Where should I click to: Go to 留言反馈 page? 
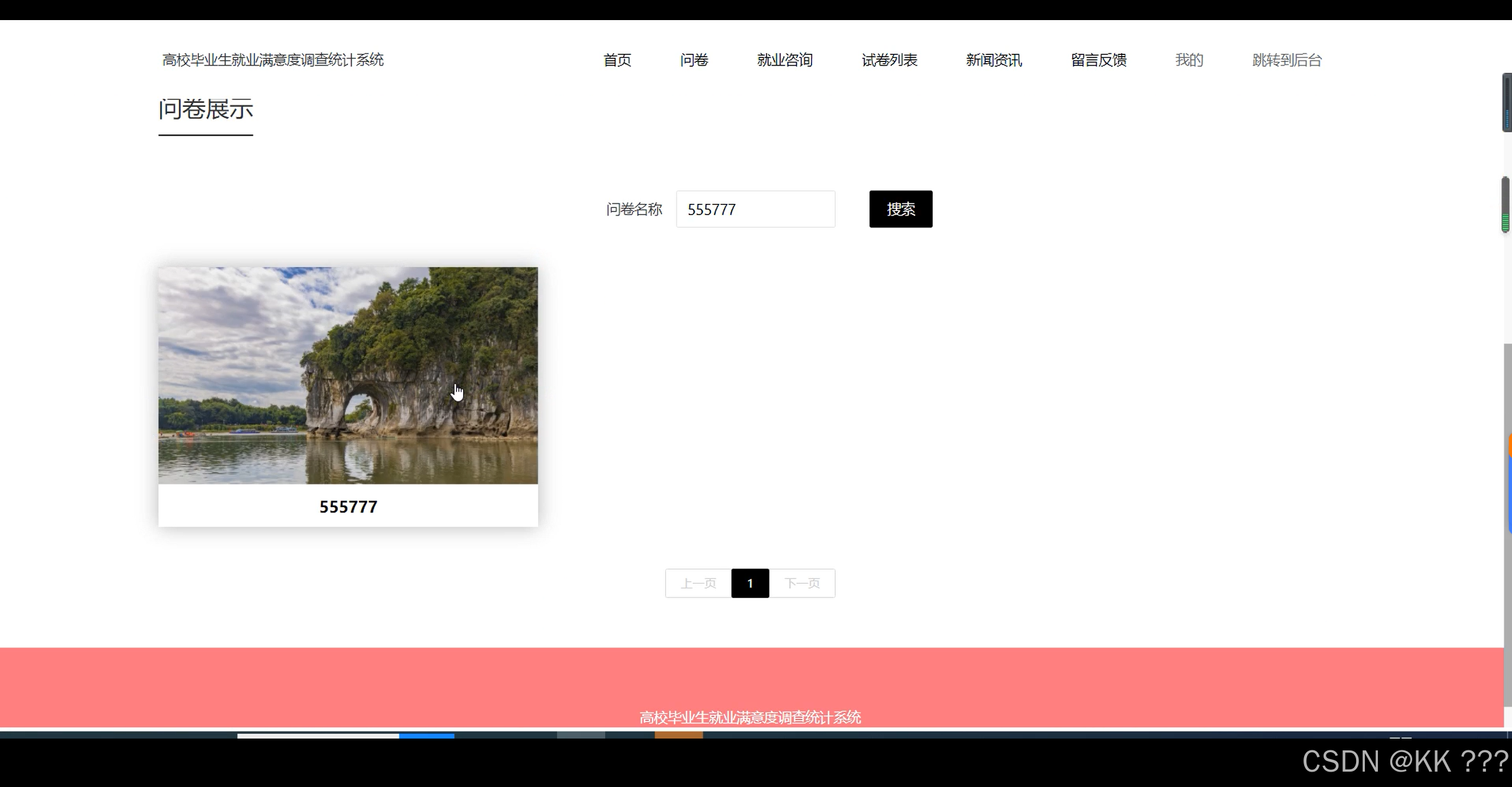[1099, 60]
